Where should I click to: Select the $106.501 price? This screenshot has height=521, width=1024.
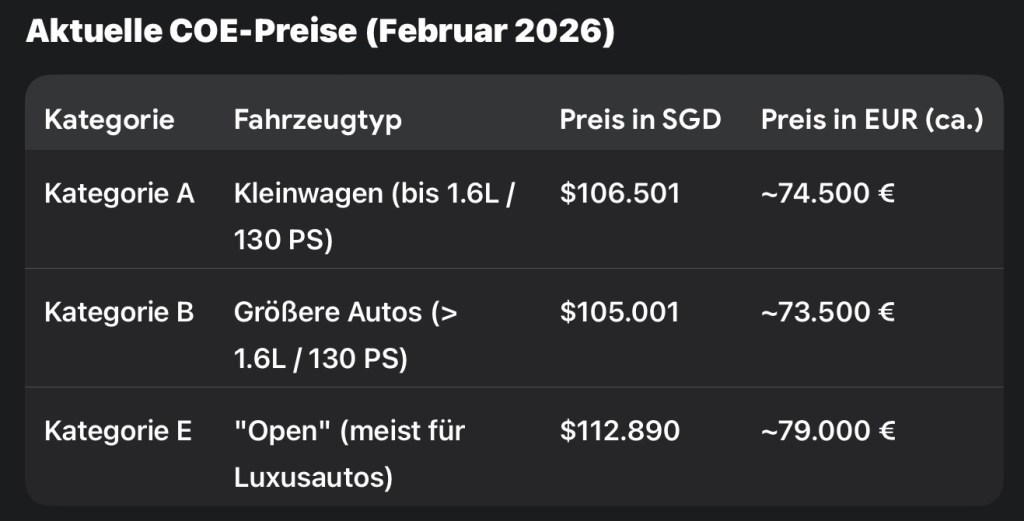point(619,193)
